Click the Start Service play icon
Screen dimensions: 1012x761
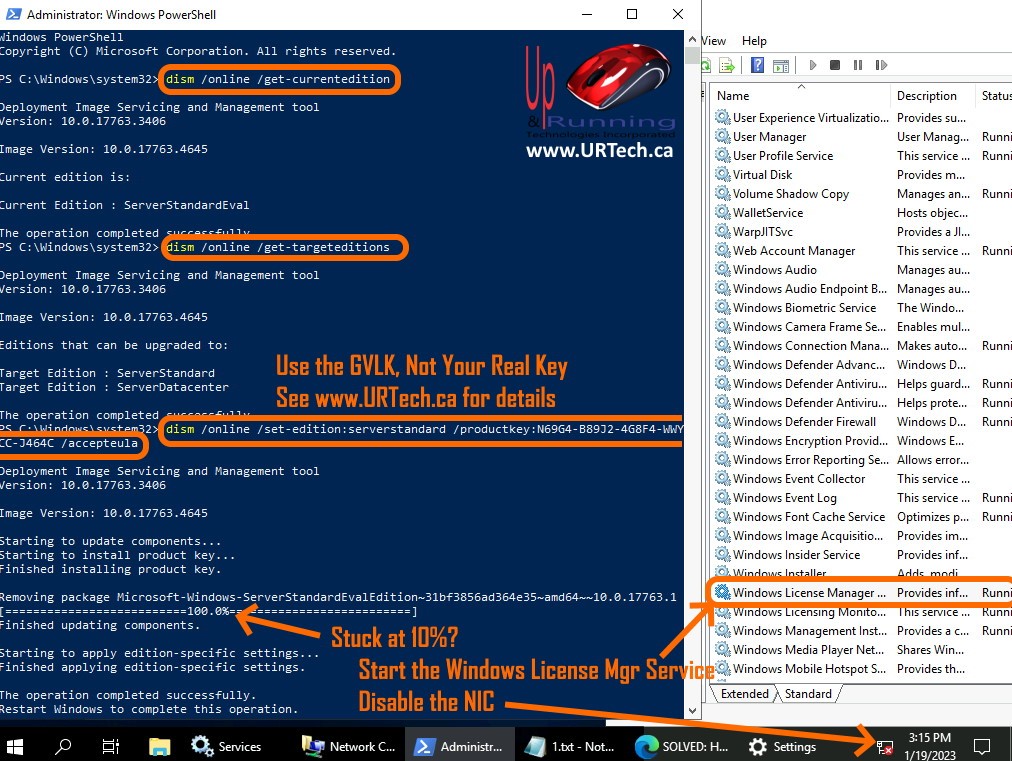[x=813, y=65]
